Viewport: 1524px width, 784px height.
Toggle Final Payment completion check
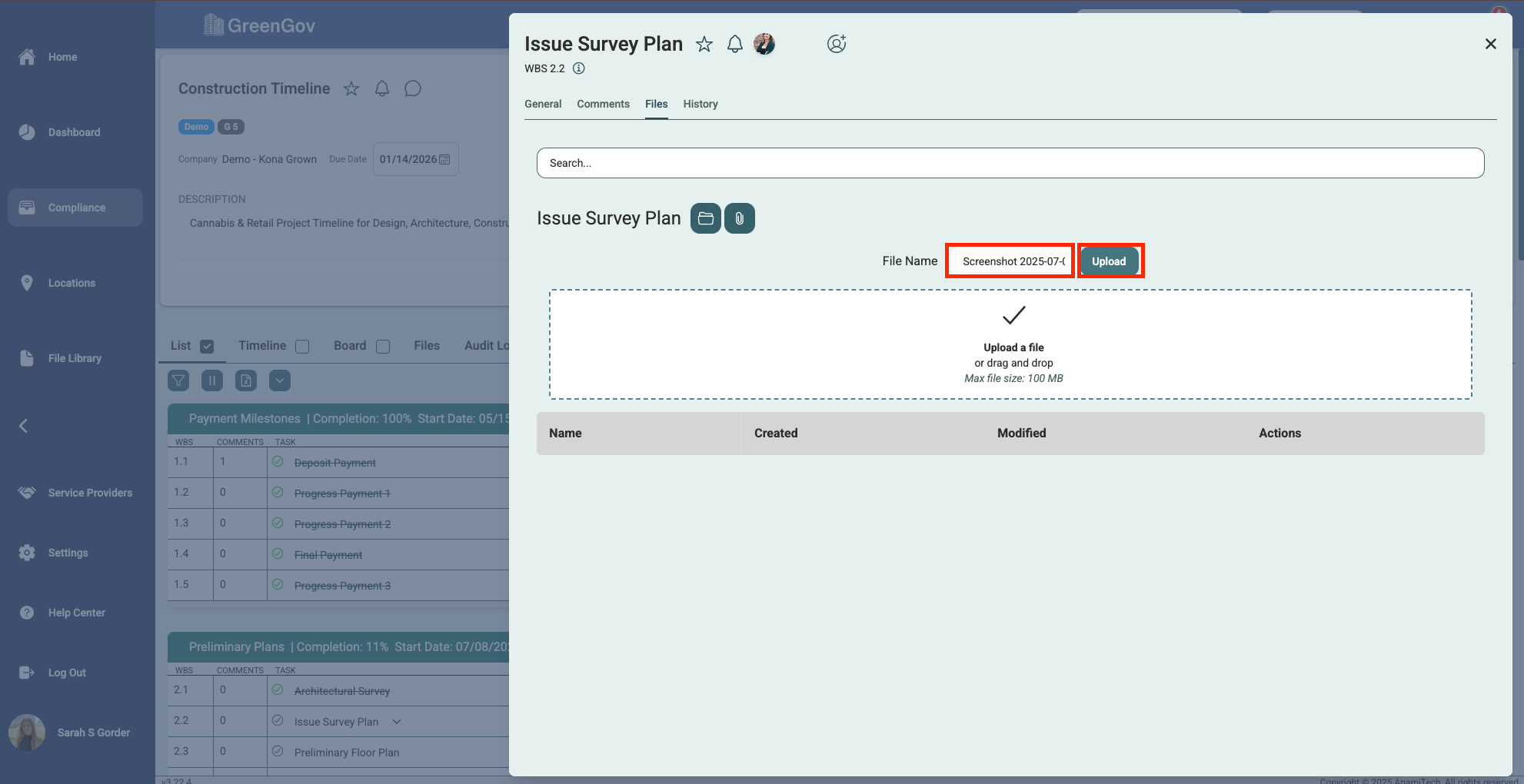tap(278, 554)
